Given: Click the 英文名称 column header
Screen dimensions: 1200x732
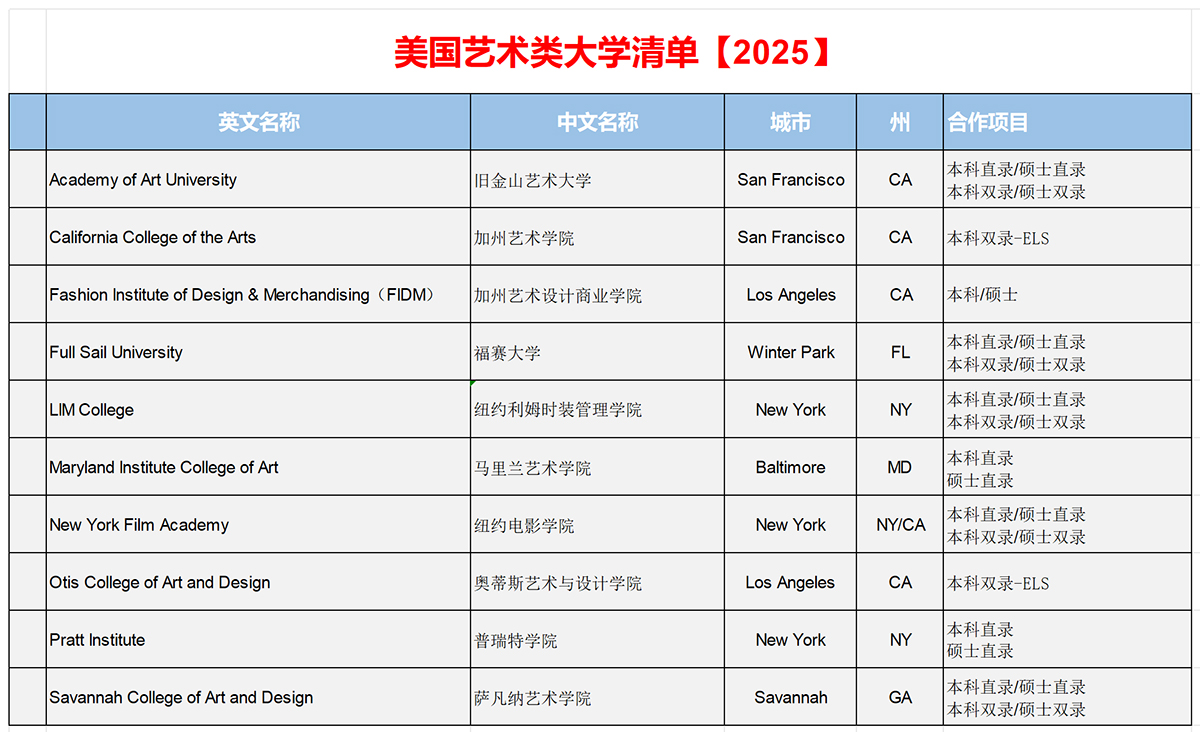Looking at the screenshot, I should coord(258,121).
